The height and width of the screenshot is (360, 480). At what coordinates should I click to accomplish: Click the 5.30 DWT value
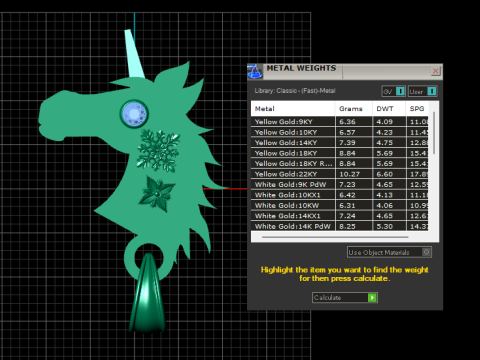click(x=384, y=226)
